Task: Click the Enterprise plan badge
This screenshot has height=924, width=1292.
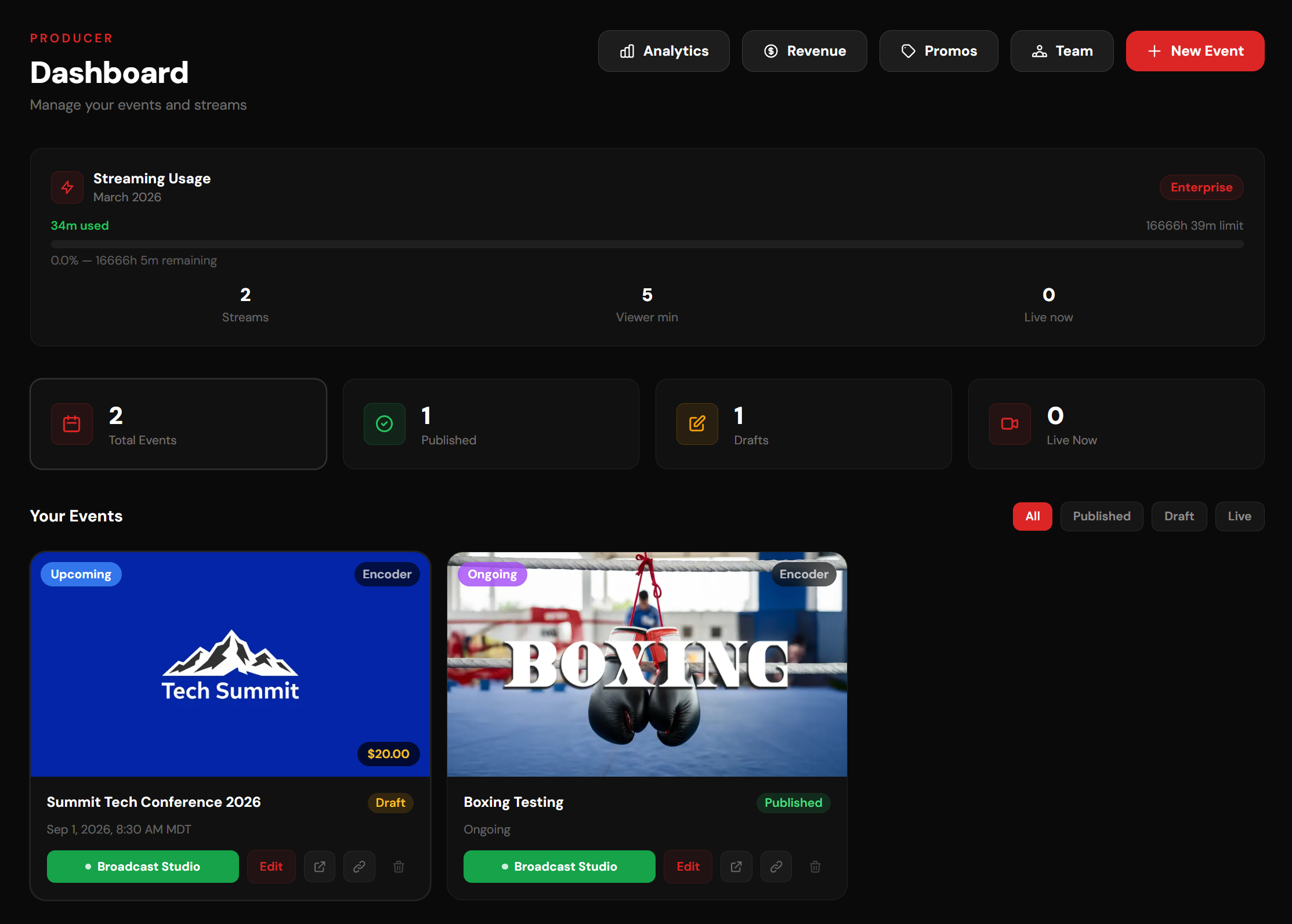Action: tap(1201, 187)
